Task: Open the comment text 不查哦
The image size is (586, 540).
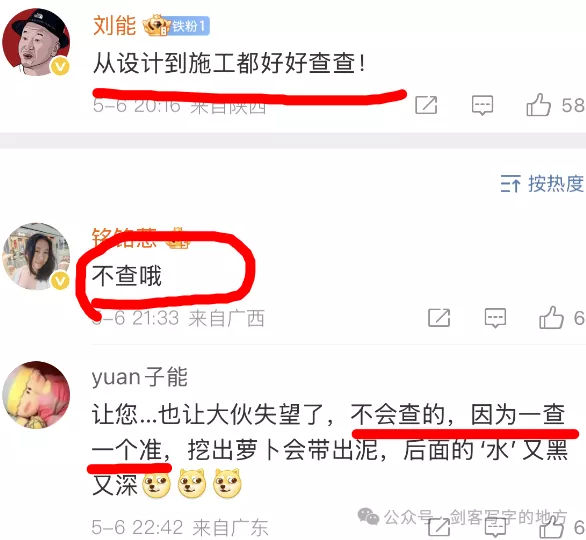Action: [x=127, y=276]
